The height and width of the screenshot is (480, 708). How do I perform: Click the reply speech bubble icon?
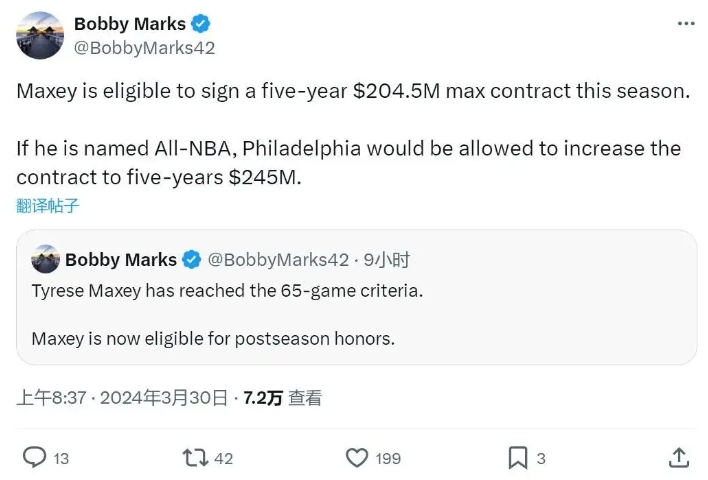coord(34,457)
